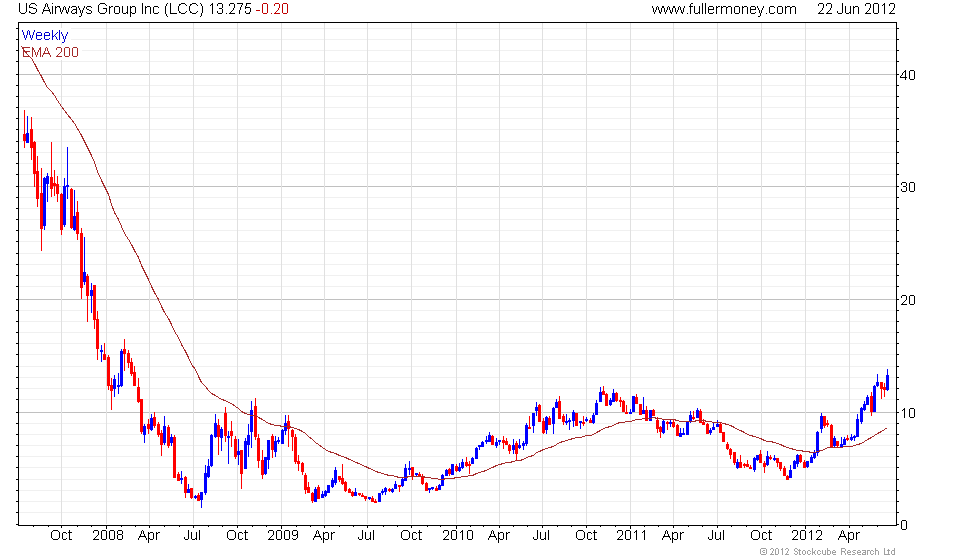Click the 'Oct' label just before 2012
Screen dimensions: 980x560
761,536
